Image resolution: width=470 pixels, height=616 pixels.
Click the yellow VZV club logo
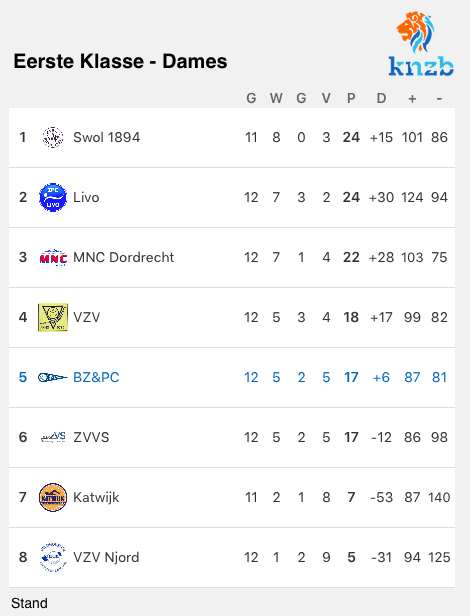[x=53, y=317]
